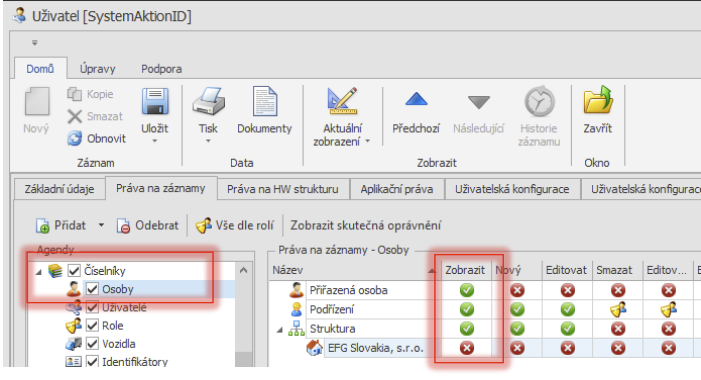Click Vozidla truck icon

tap(73, 344)
